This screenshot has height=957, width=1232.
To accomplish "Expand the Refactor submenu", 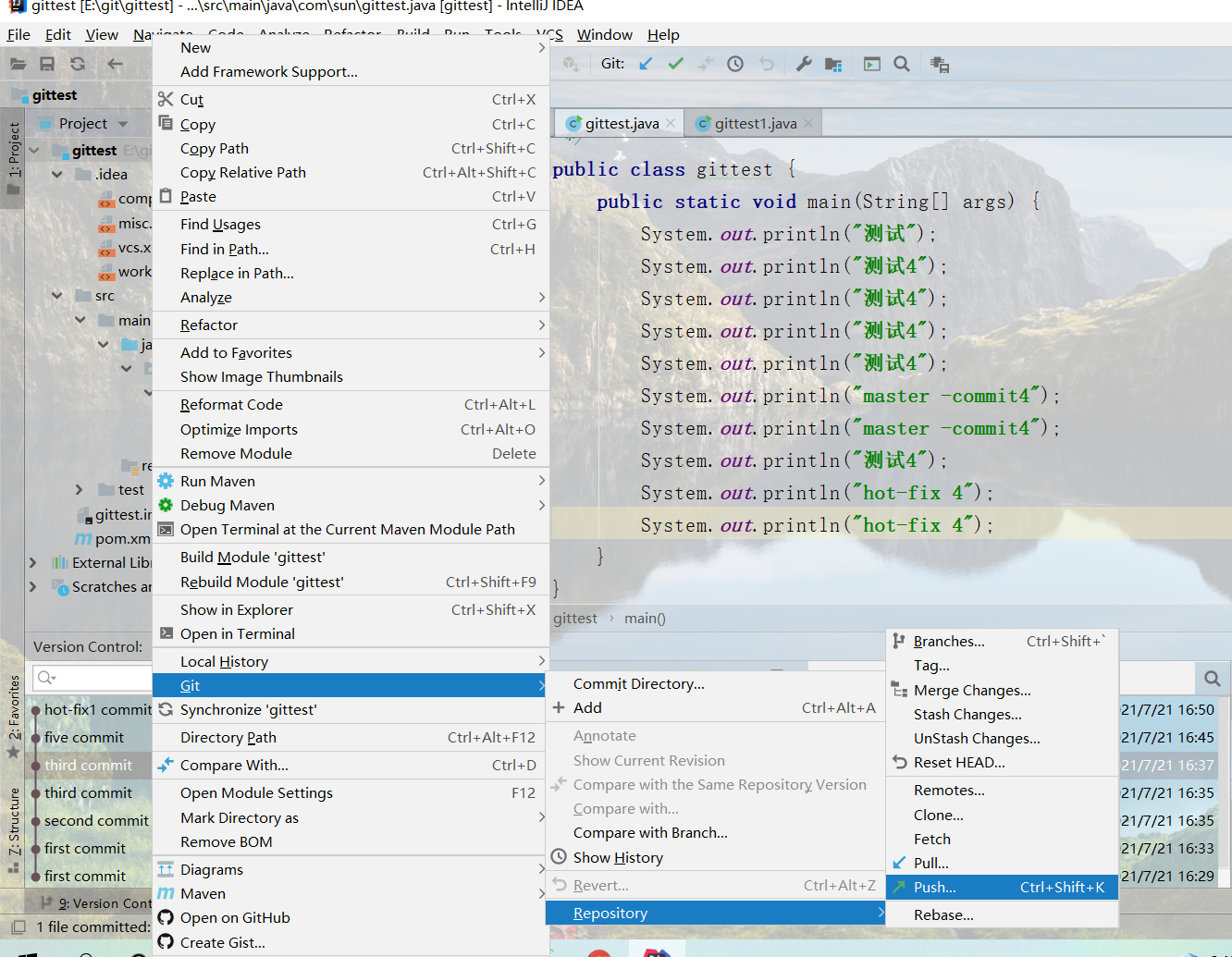I will (x=542, y=325).
